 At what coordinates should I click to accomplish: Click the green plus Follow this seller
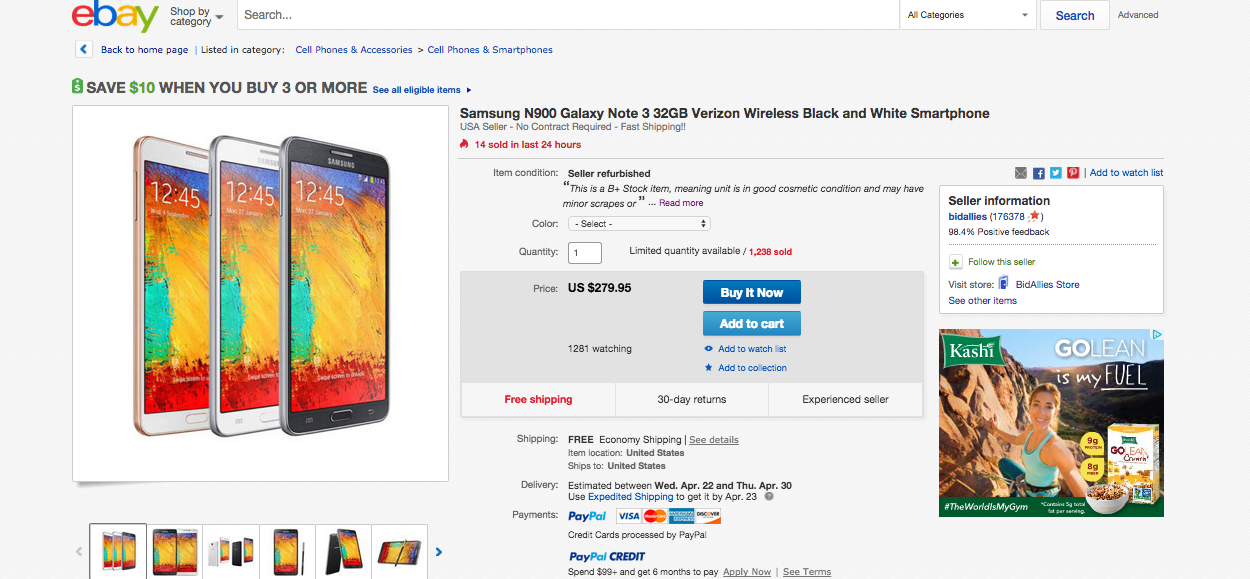[x=955, y=262]
